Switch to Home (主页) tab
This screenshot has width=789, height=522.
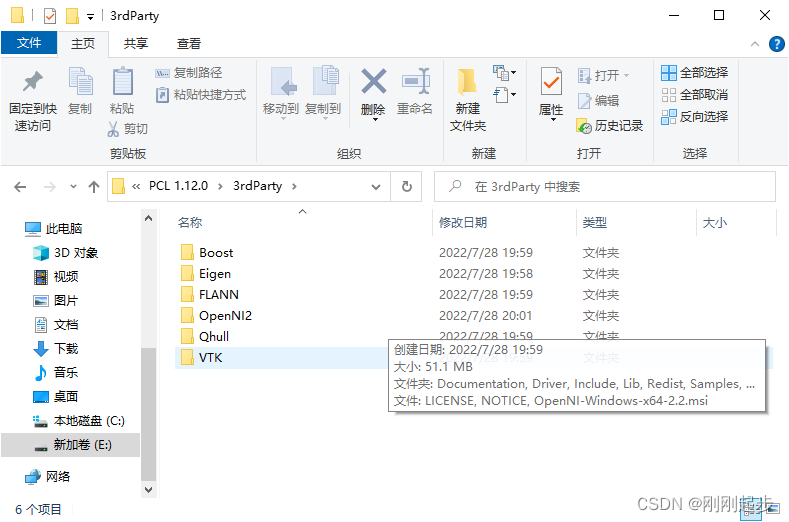[83, 44]
